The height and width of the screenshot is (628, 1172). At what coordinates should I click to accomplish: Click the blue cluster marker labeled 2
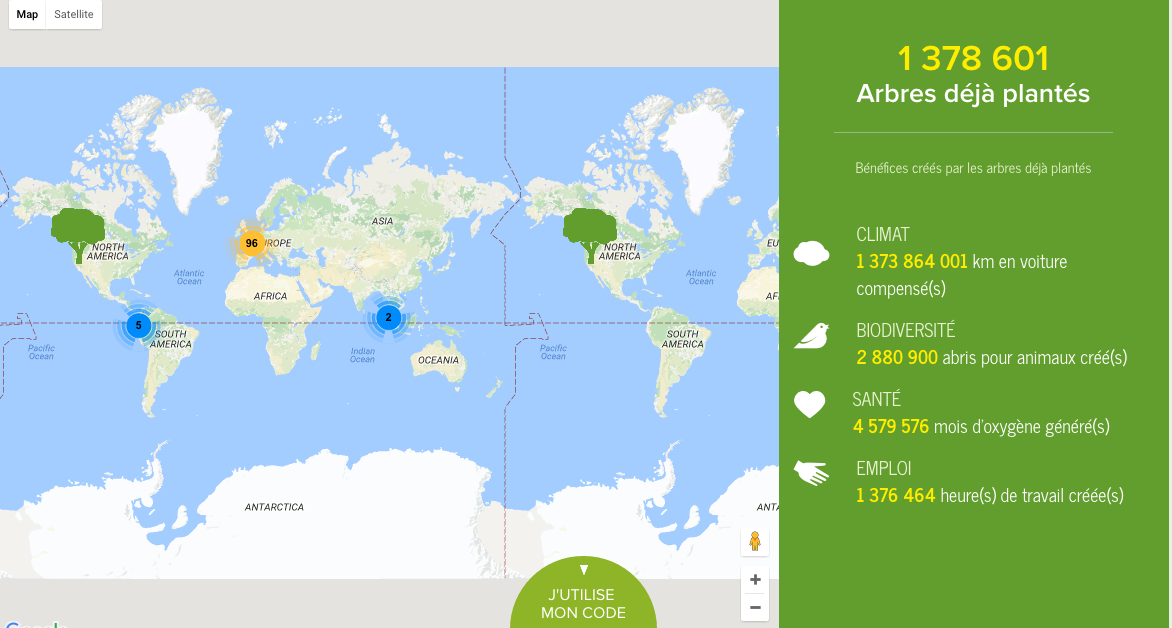coord(388,318)
